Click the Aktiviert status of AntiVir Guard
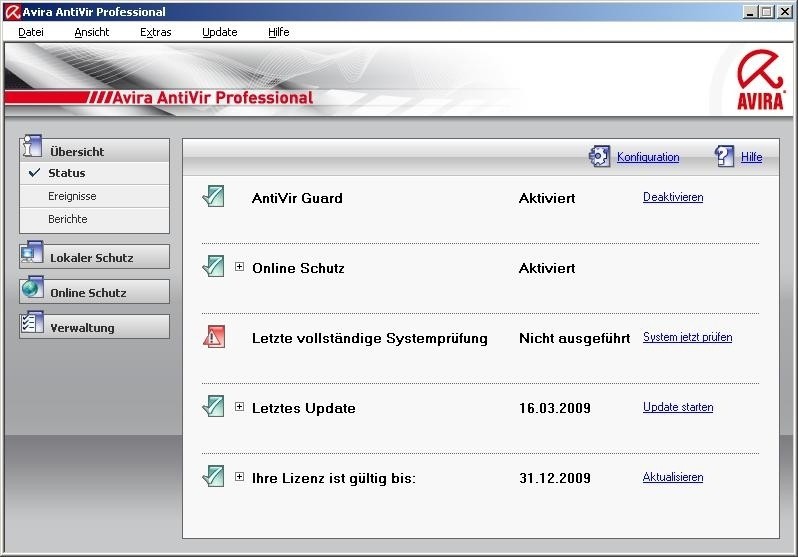Screen dimensions: 798x557 tap(547, 198)
